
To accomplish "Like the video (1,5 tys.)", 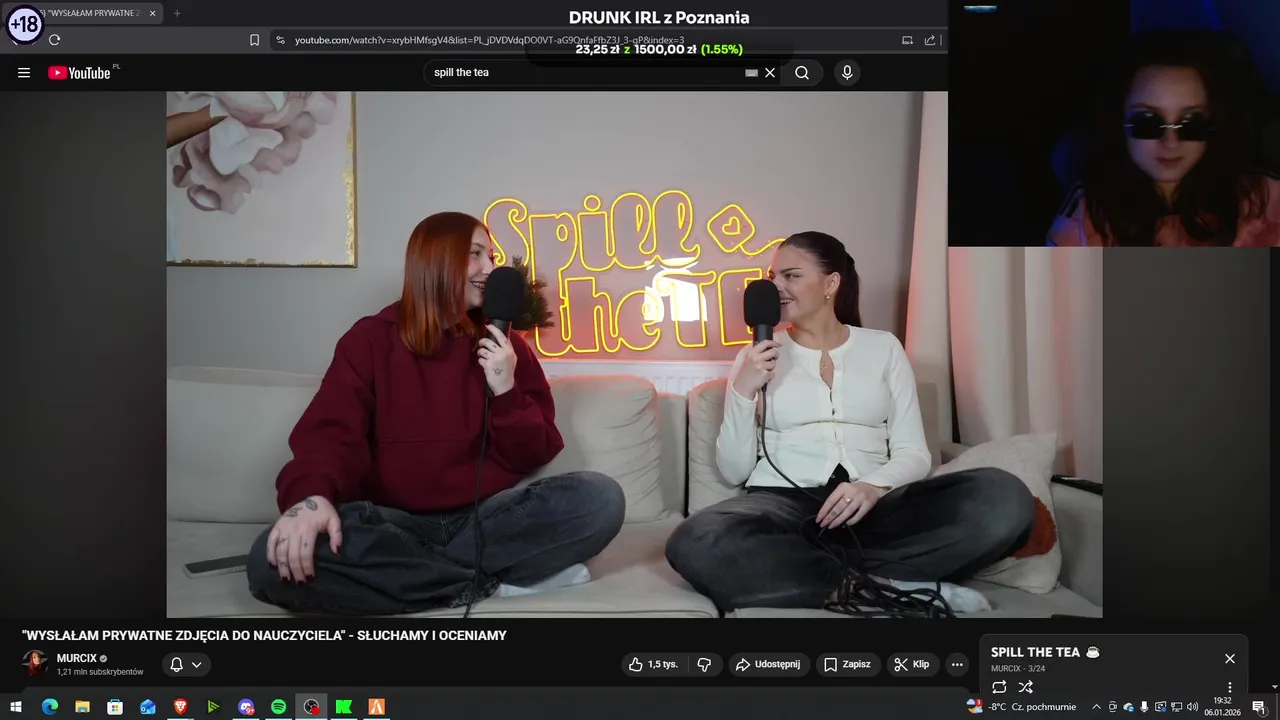I will point(653,664).
